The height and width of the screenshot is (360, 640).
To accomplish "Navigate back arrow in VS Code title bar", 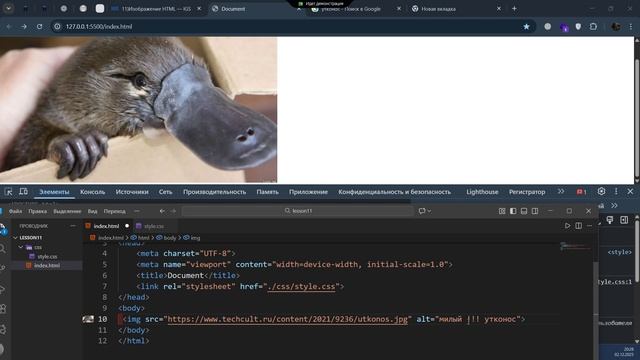I will tap(162, 211).
